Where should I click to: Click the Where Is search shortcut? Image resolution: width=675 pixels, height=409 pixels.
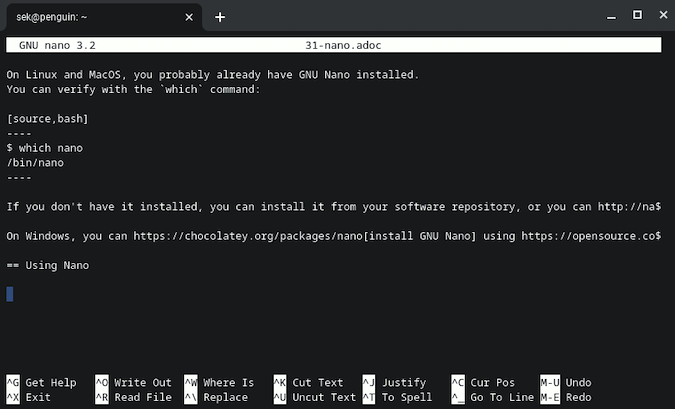pos(228,382)
